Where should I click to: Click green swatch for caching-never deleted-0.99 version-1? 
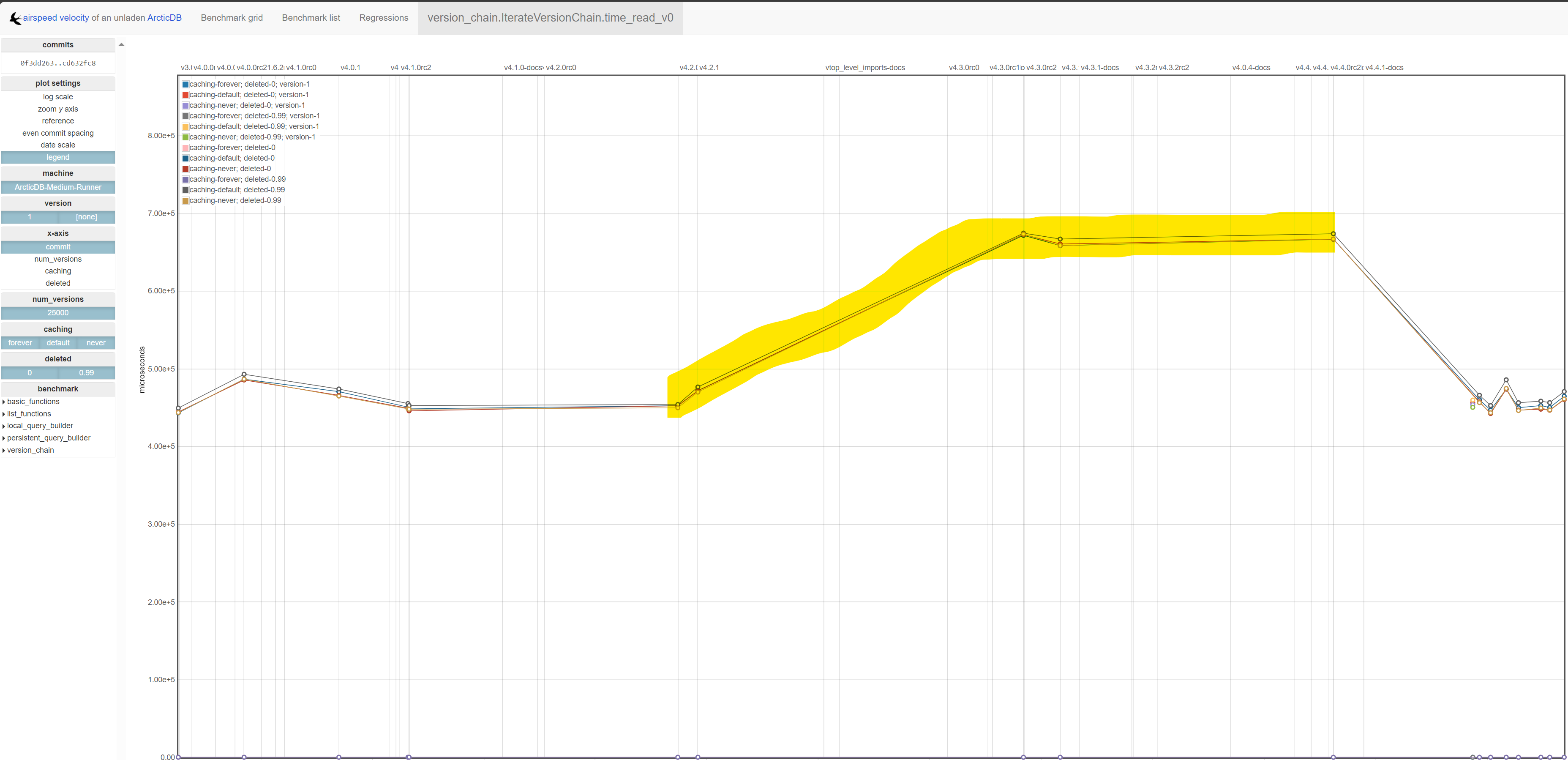185,138
